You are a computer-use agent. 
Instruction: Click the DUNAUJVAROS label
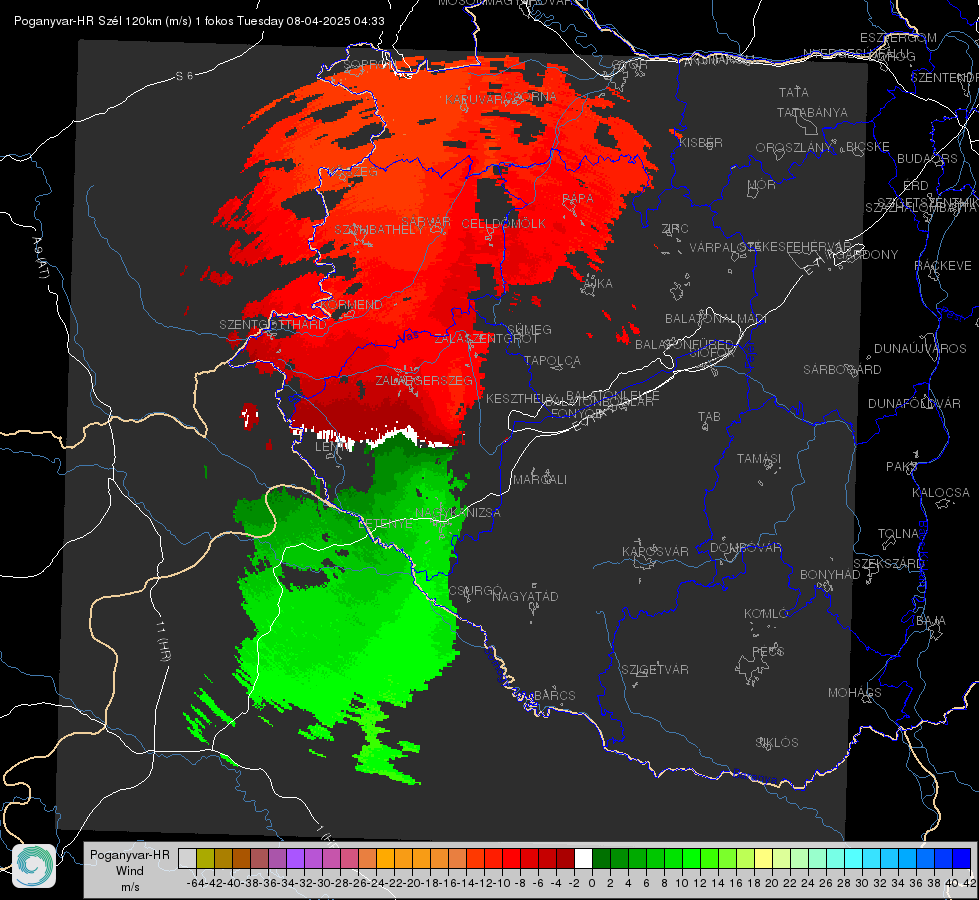(x=920, y=349)
